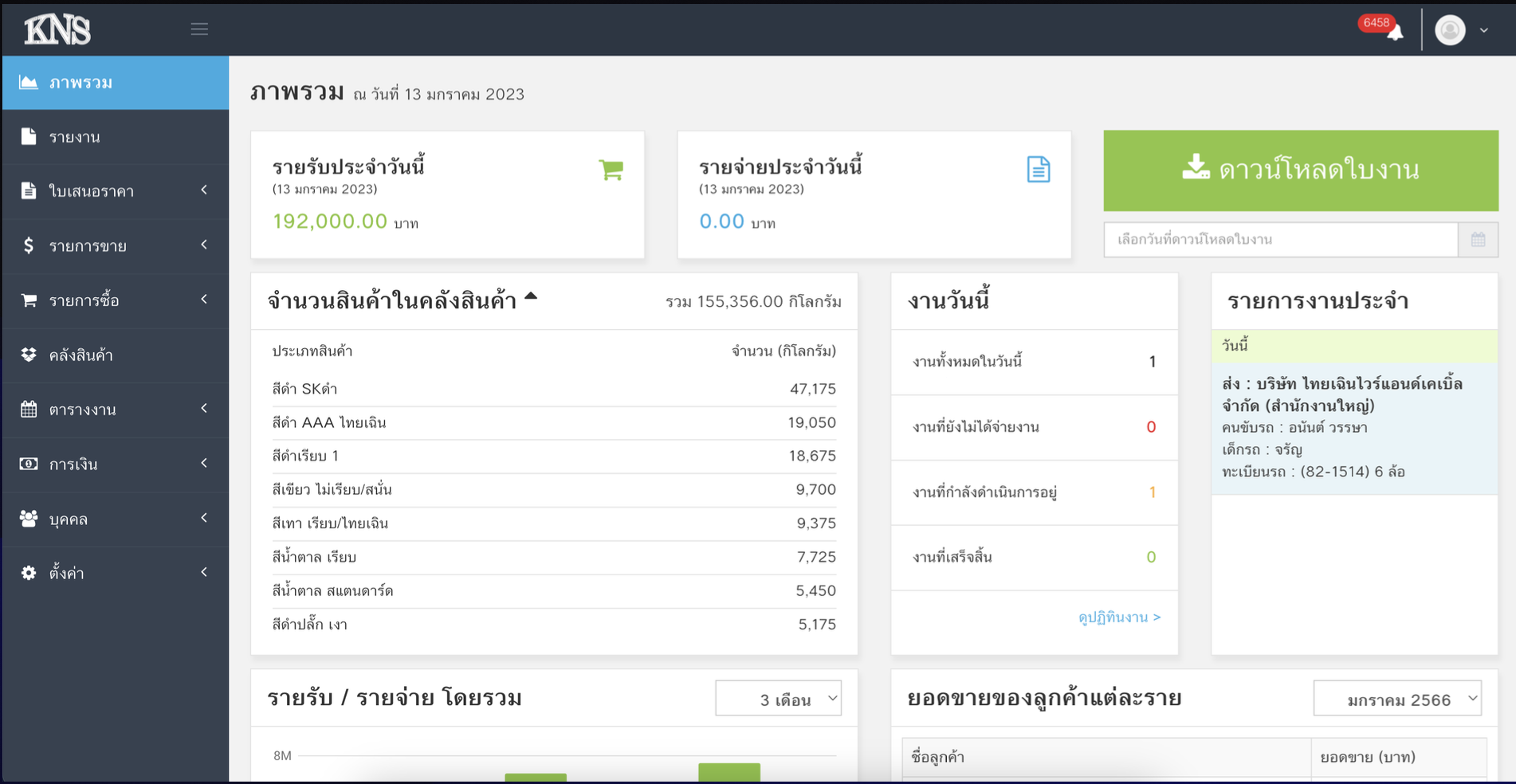The height and width of the screenshot is (784, 1516).
Task: Click the green shopping cart icon
Action: click(611, 169)
